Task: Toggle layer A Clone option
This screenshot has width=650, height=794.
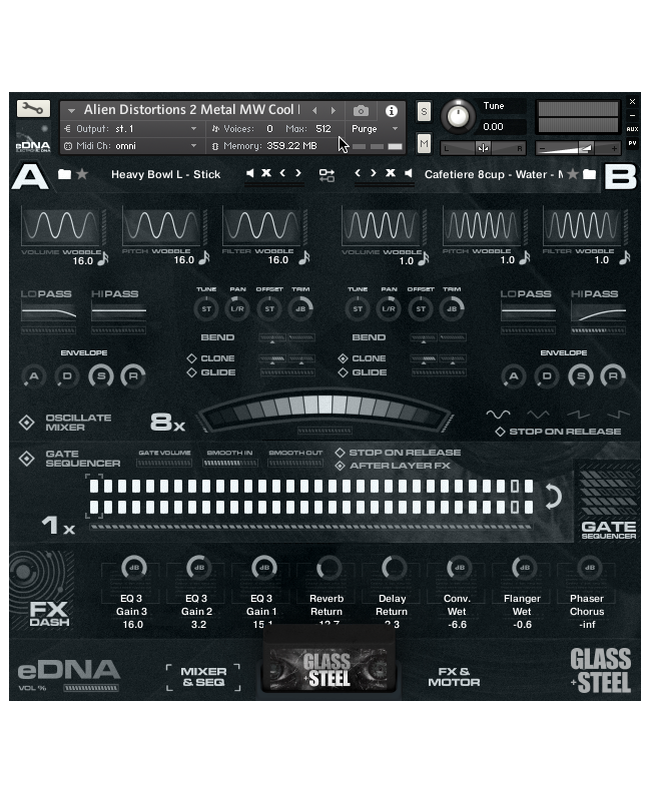Action: 191,359
